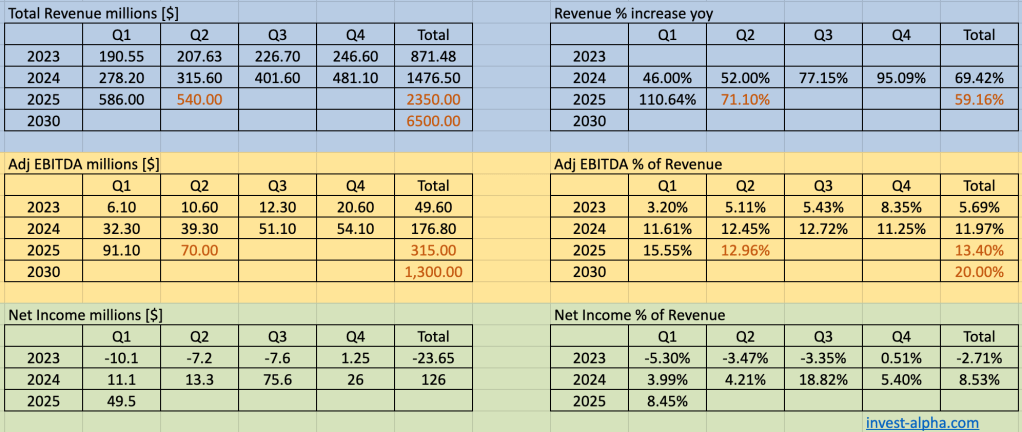Screen dimensions: 1022x432
Task: Click the 2025 total growth cell 59.16%
Action: (x=978, y=100)
